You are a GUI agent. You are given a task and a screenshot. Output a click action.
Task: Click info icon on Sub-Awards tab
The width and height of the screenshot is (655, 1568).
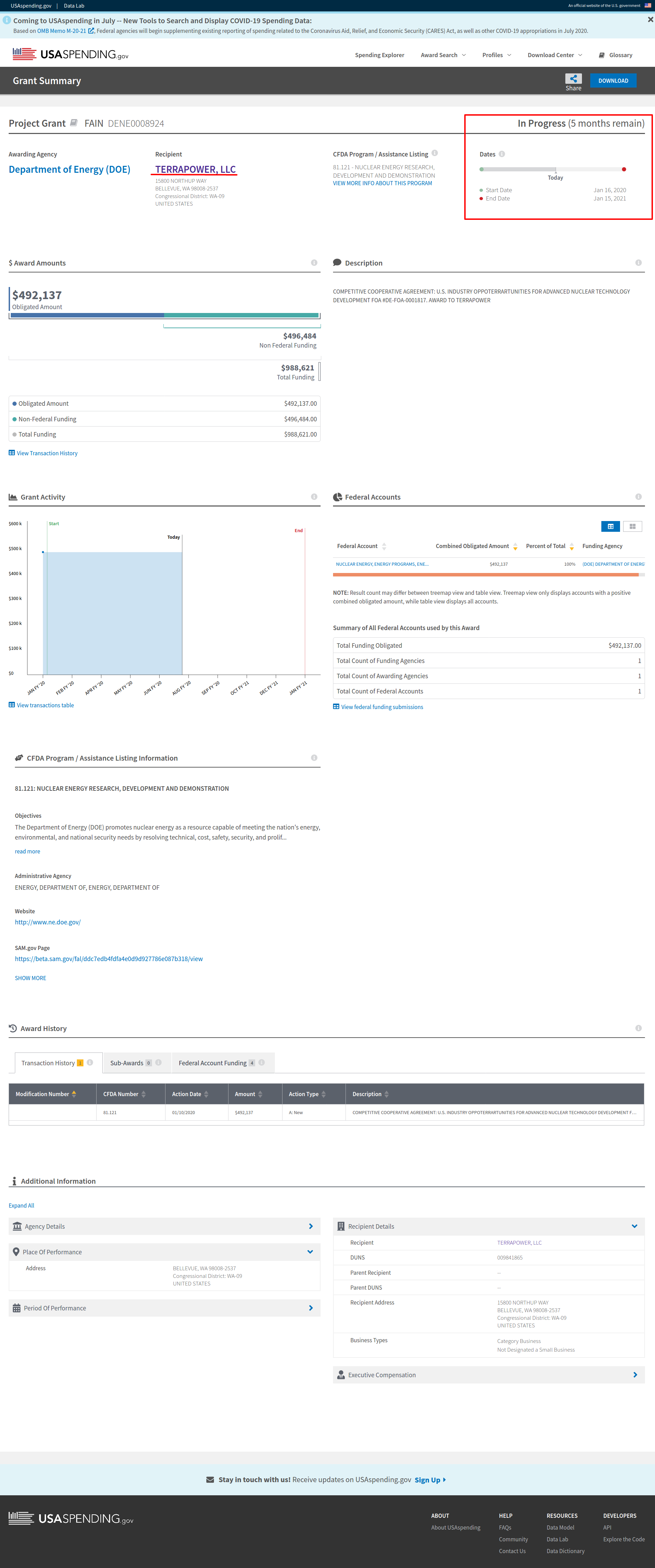point(158,1063)
